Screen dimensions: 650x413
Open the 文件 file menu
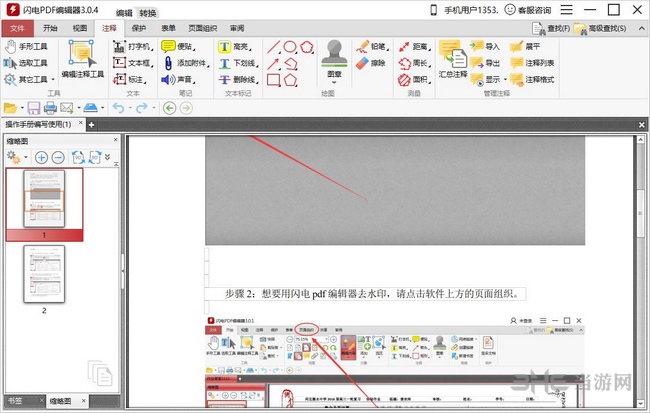pos(17,28)
